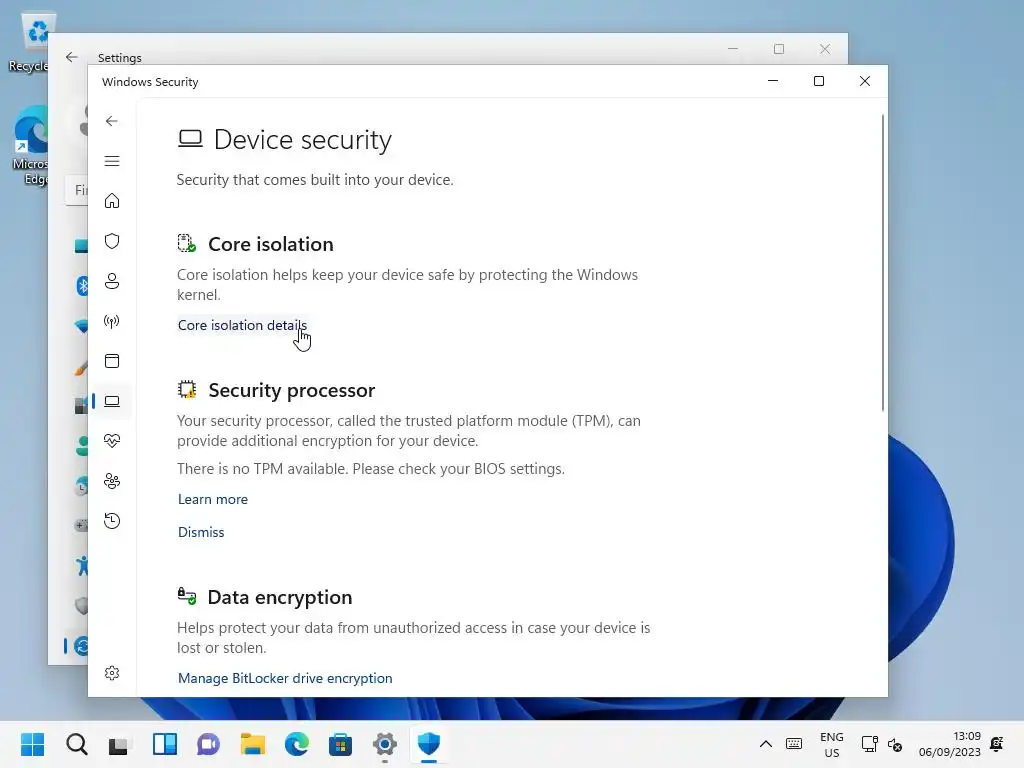Click back arrow in Settings window

72,57
